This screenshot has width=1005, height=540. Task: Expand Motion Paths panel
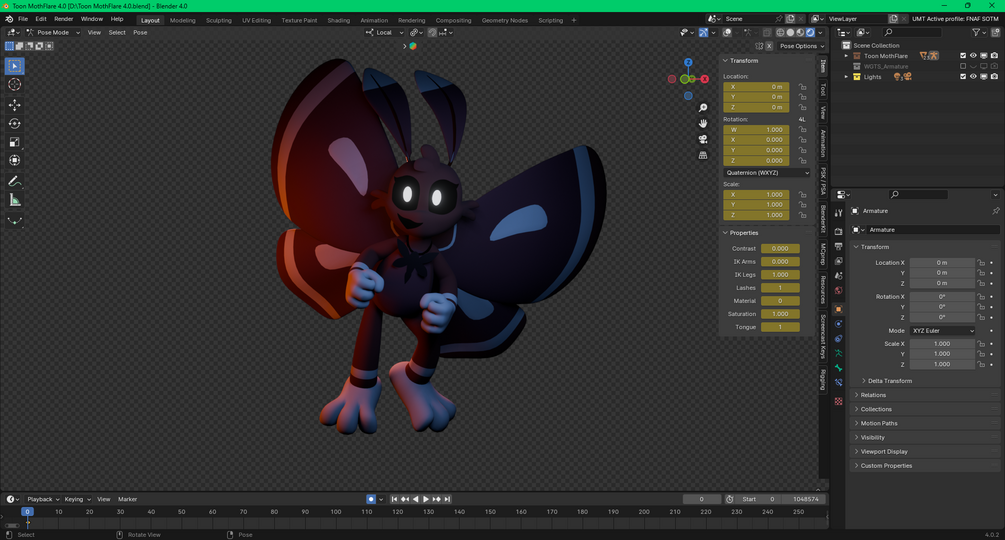[x=879, y=423]
